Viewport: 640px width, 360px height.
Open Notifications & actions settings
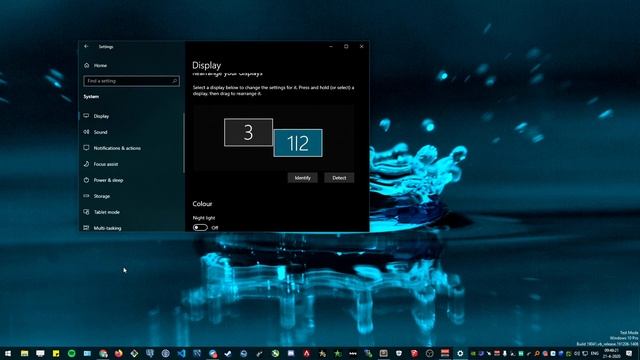coord(117,148)
